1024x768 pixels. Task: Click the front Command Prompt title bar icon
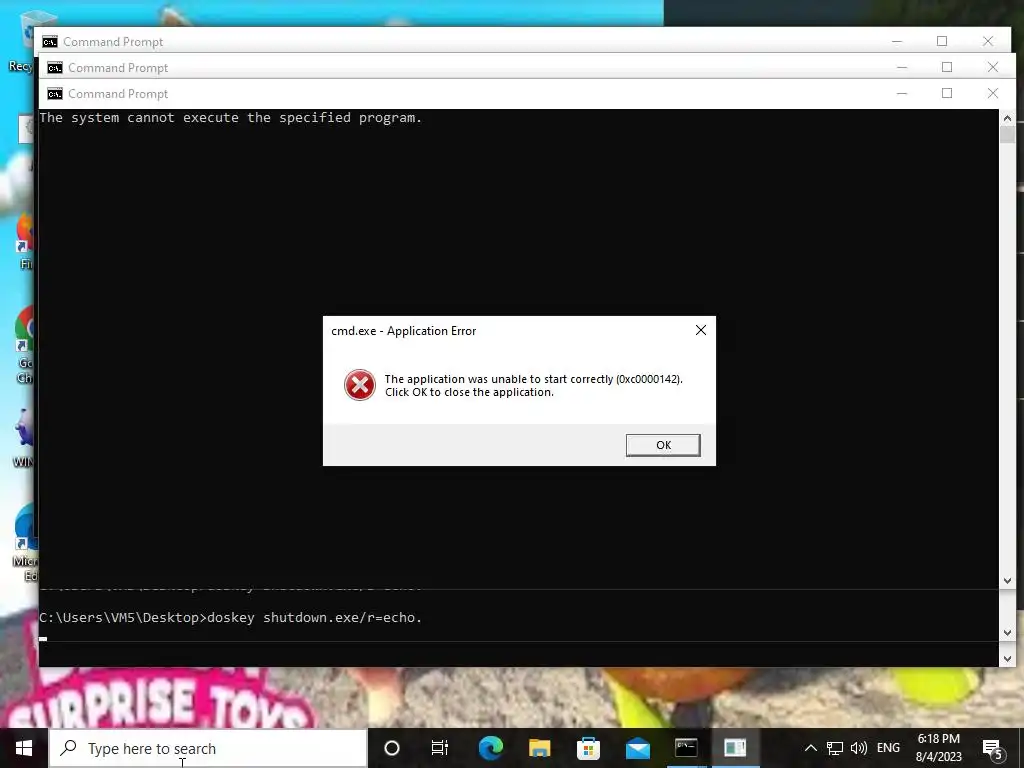point(55,94)
